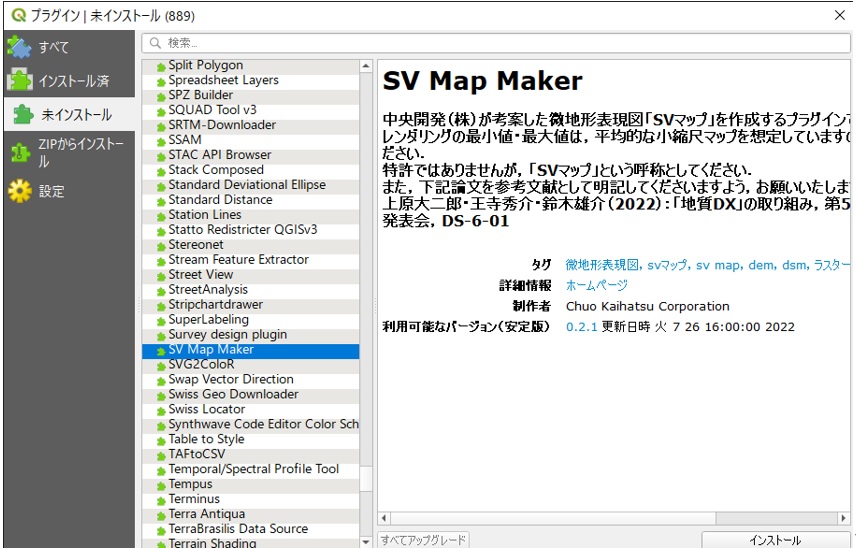The height and width of the screenshot is (548, 856).
Task: Click version 0.2.1 link
Action: tap(581, 327)
